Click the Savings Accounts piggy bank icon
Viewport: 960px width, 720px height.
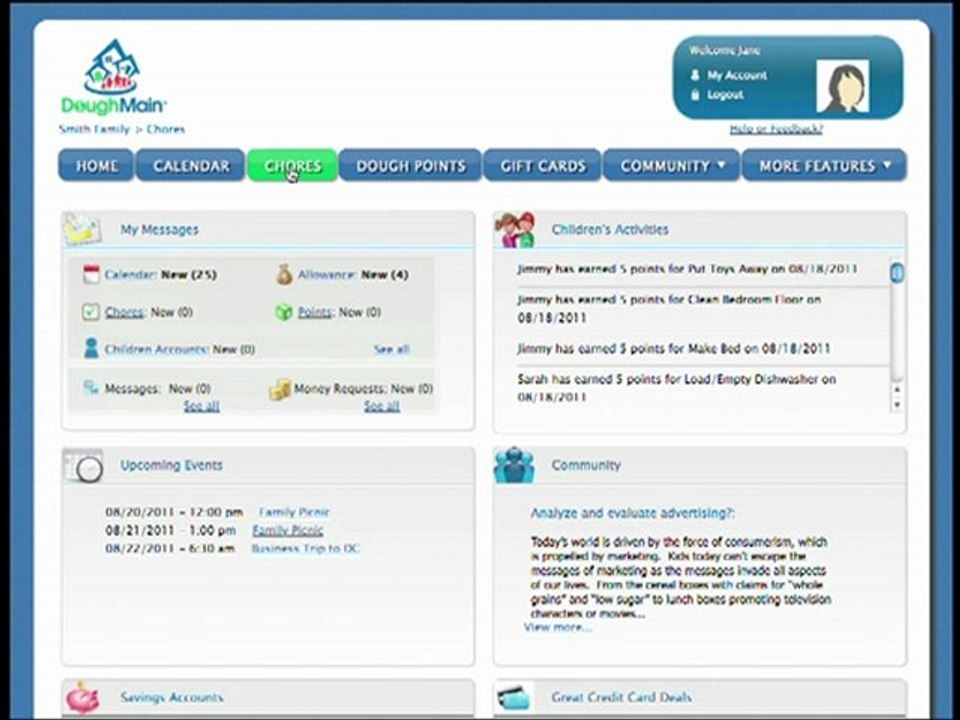(83, 697)
